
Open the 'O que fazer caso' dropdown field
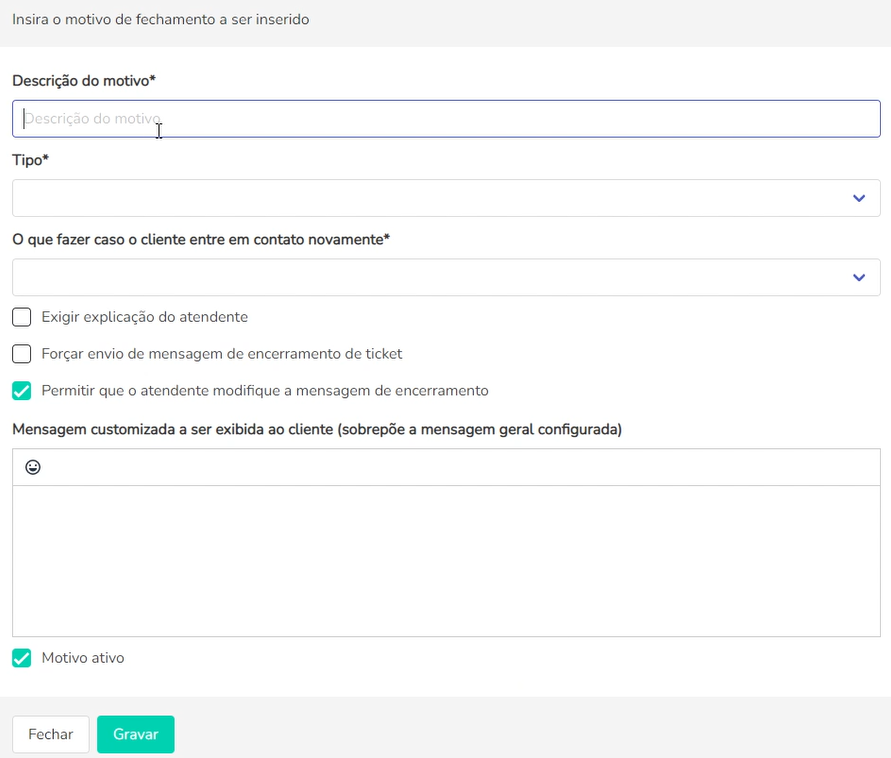click(x=430, y=277)
